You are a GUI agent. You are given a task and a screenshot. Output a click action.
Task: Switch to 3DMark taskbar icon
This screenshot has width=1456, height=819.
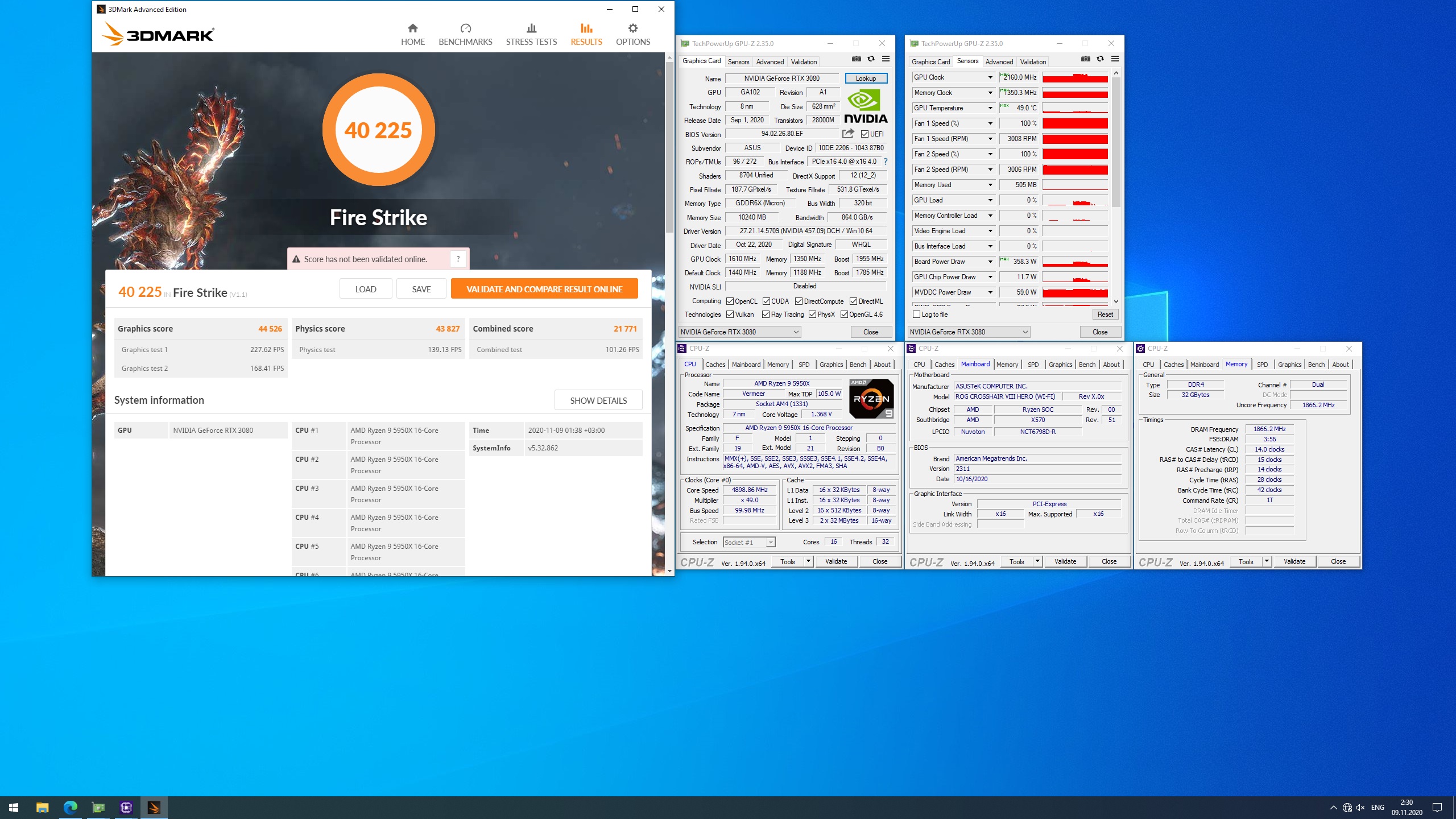coord(154,807)
